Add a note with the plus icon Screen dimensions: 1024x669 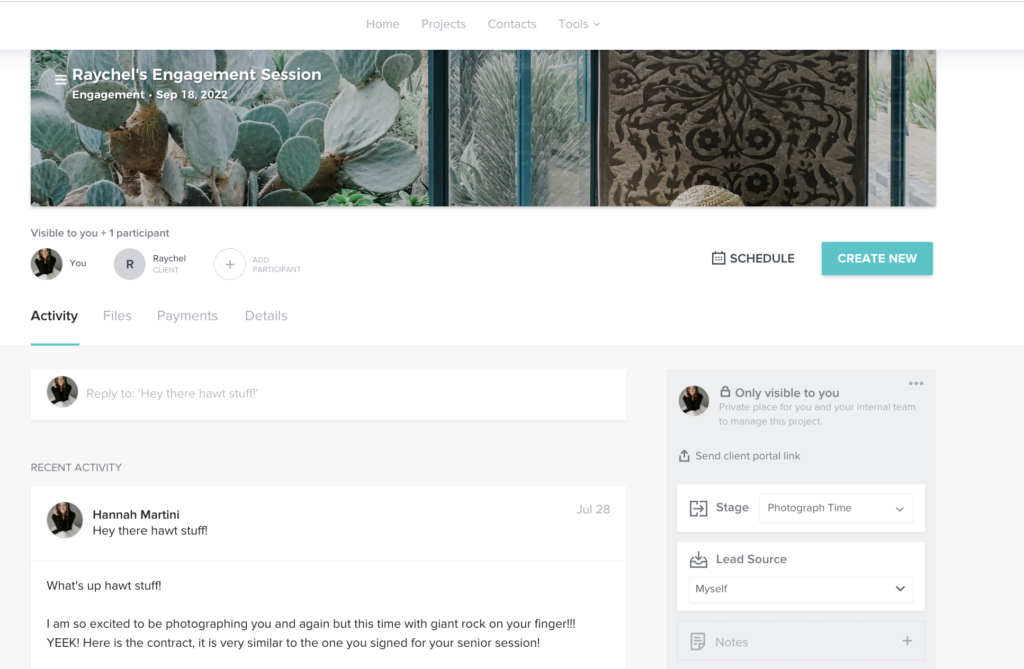pyautogui.click(x=907, y=641)
